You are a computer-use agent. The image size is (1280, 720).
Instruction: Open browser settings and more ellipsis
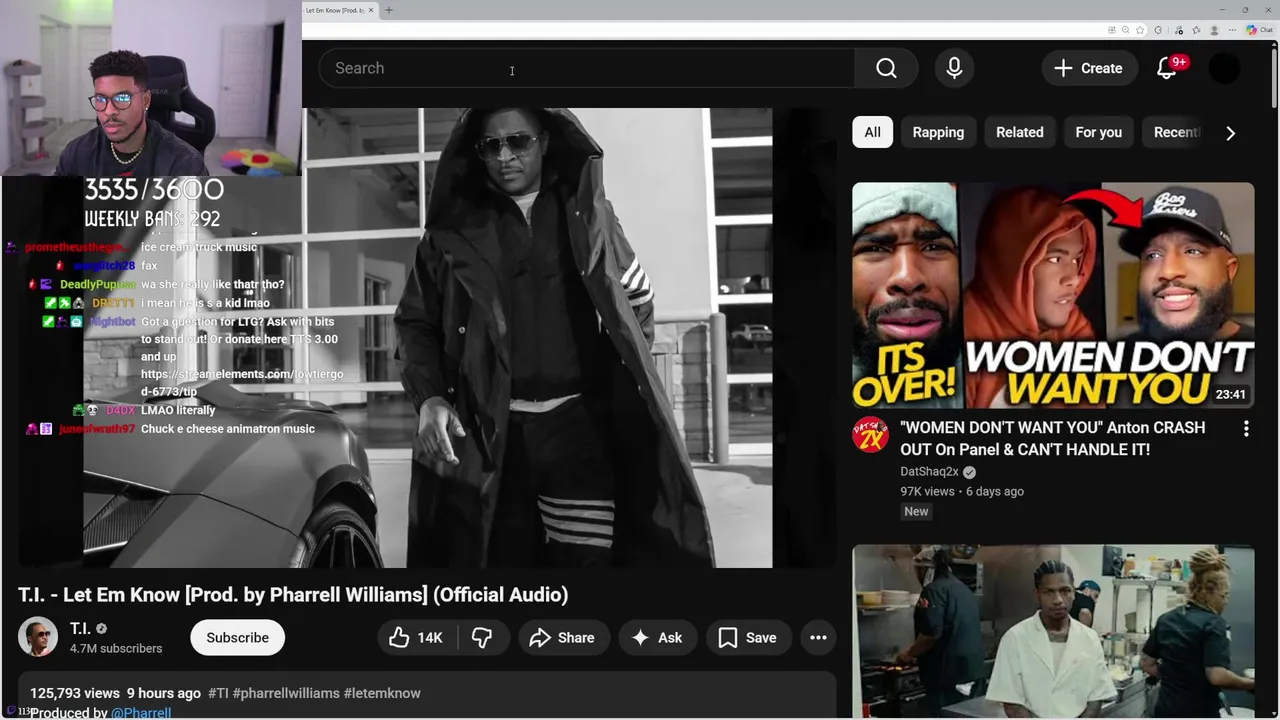coord(1232,30)
